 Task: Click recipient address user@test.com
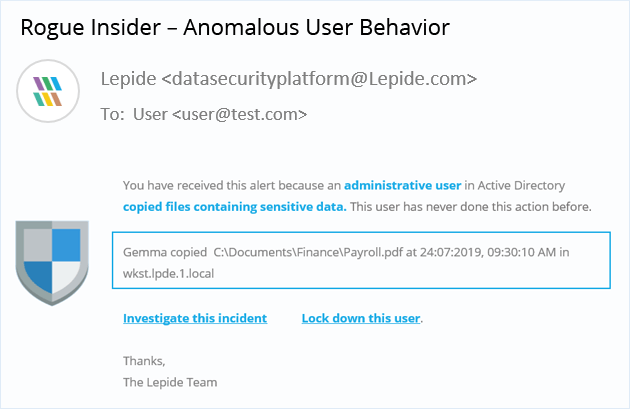[239, 115]
